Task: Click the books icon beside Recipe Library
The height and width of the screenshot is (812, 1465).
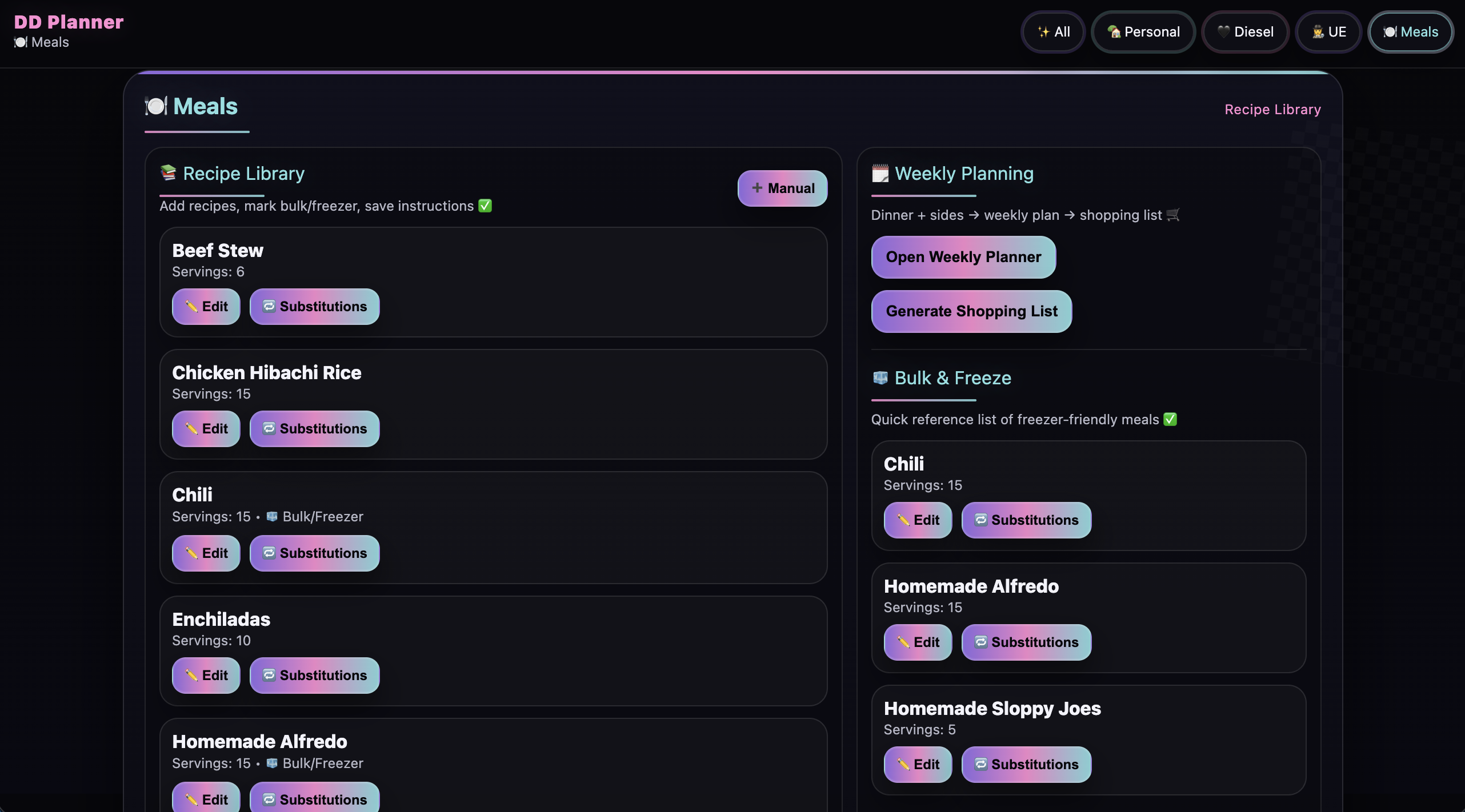Action: [x=169, y=172]
